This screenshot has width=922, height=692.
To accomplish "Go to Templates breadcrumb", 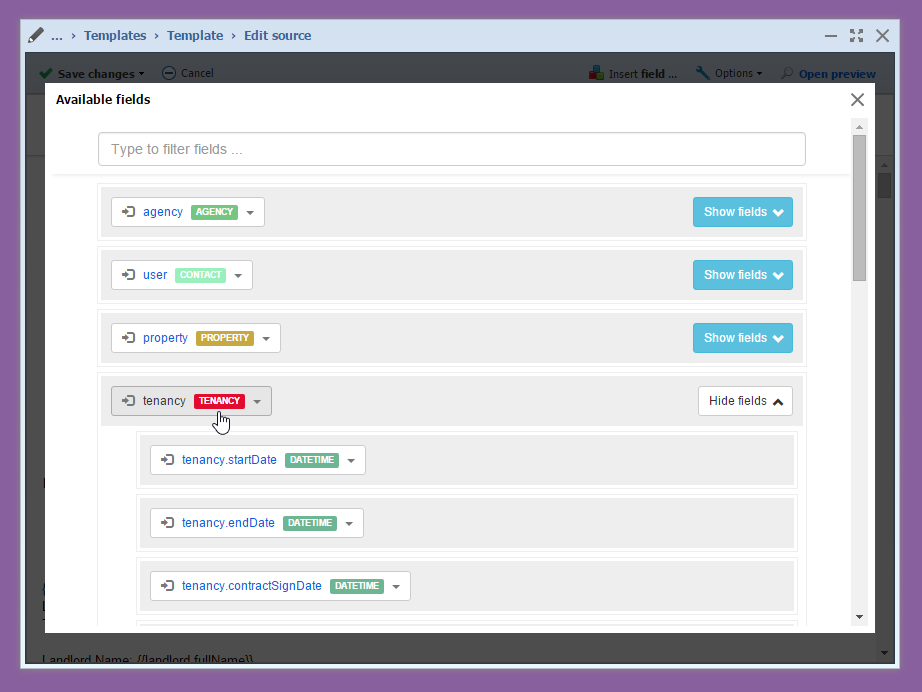I will point(115,35).
